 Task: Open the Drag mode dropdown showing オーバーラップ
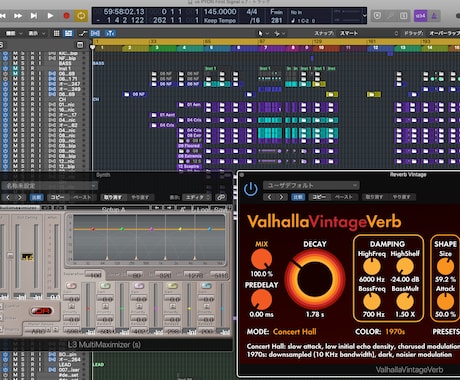[444, 33]
